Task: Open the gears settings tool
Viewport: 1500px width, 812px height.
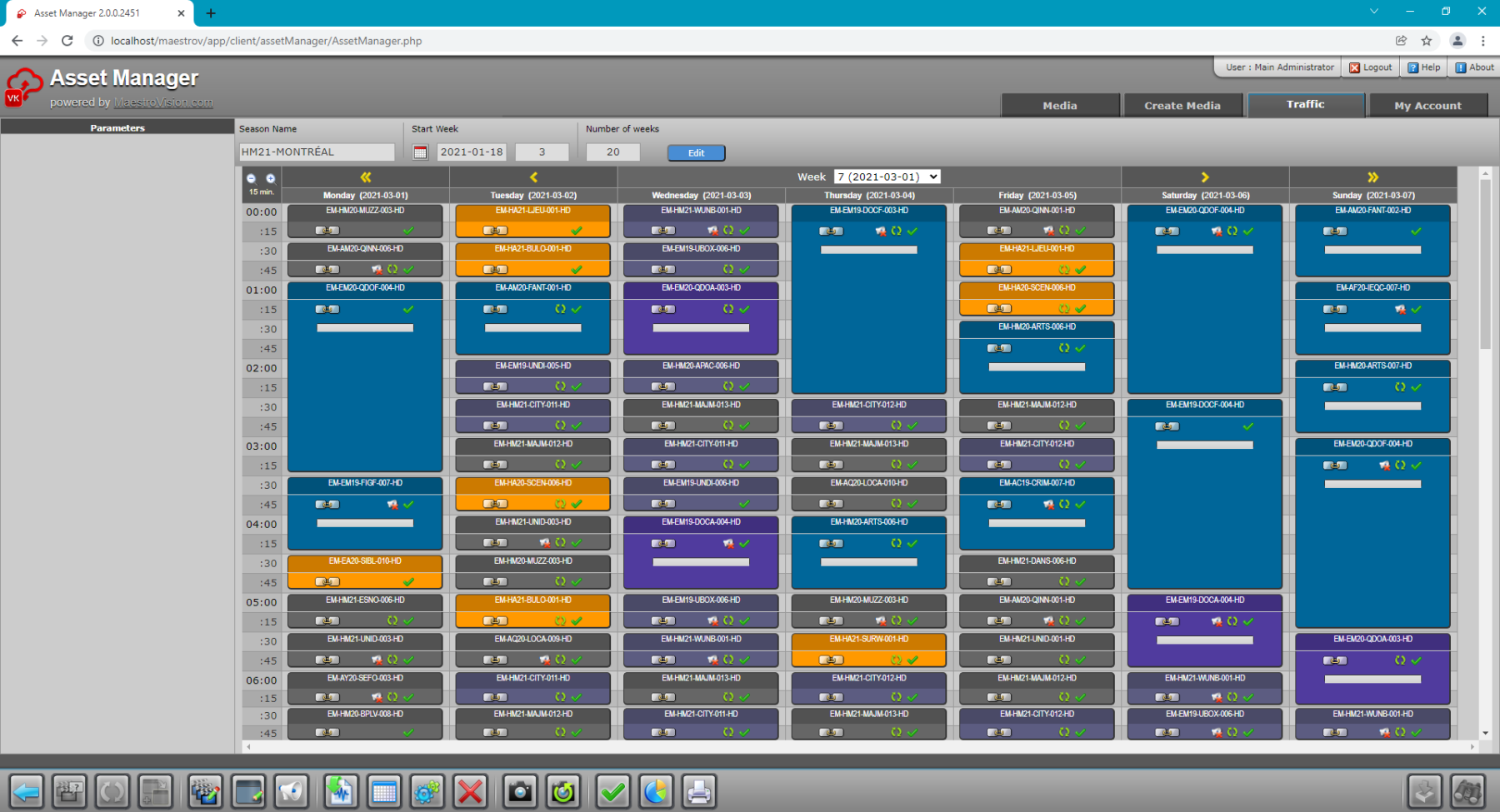Action: tap(427, 792)
